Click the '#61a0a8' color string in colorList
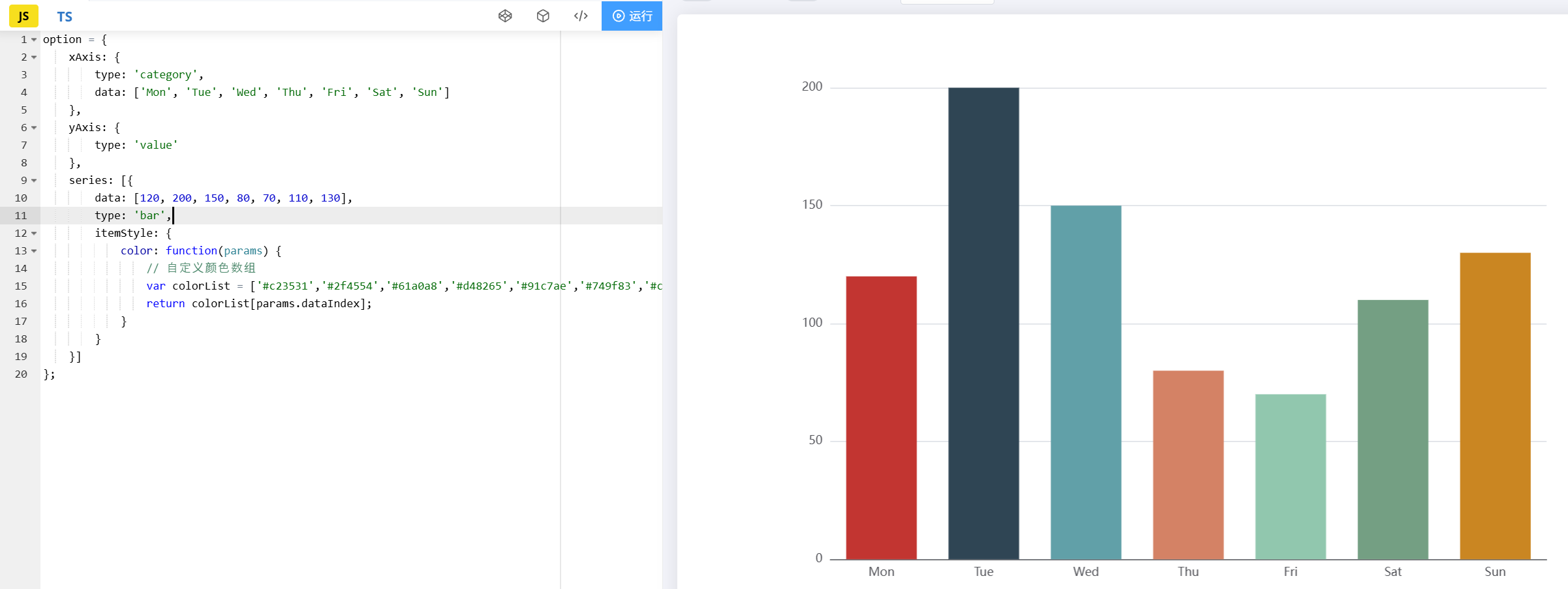 pyautogui.click(x=414, y=286)
